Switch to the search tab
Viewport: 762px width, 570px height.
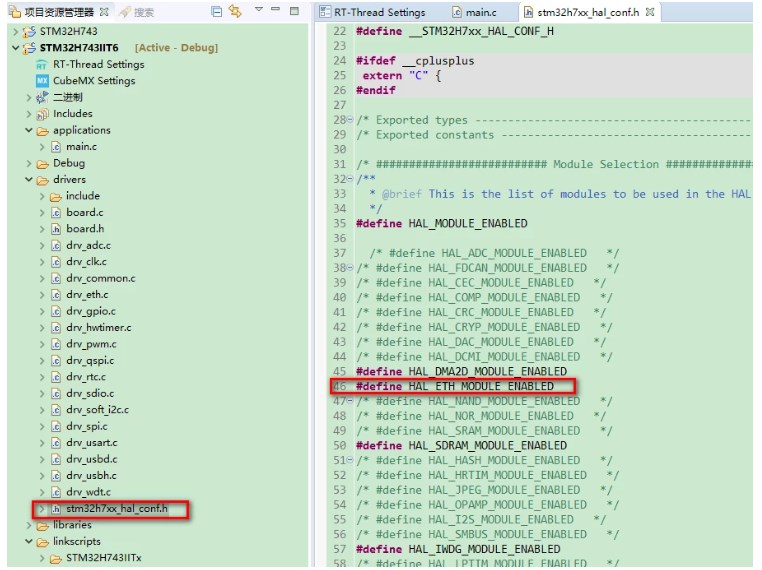138,12
